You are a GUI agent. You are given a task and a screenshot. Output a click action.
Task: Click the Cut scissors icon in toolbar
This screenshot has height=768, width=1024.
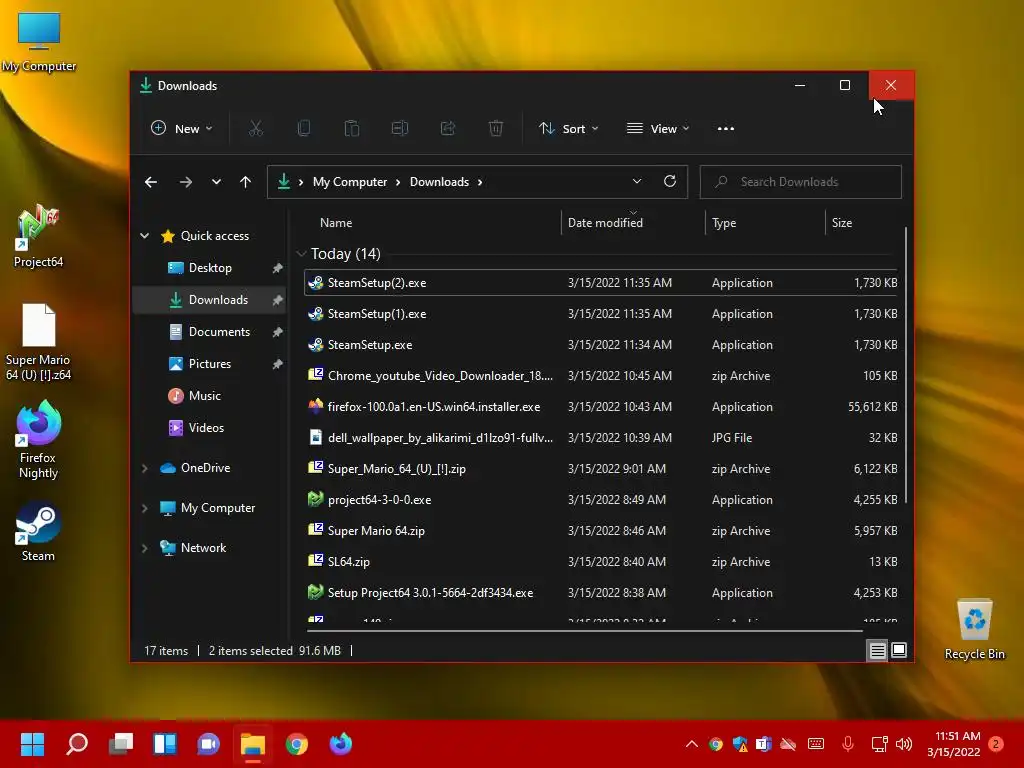[x=255, y=129]
